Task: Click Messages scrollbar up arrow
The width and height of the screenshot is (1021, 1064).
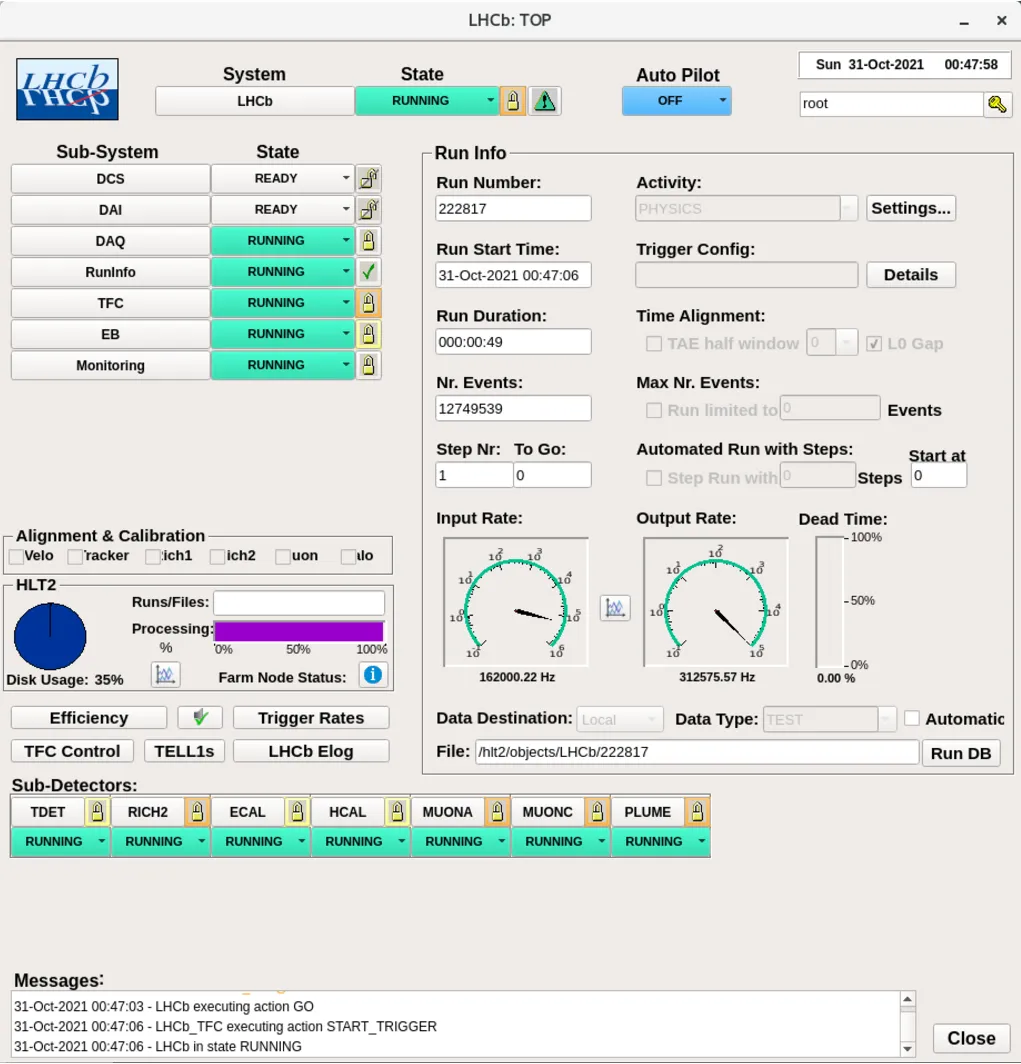Action: 908,999
